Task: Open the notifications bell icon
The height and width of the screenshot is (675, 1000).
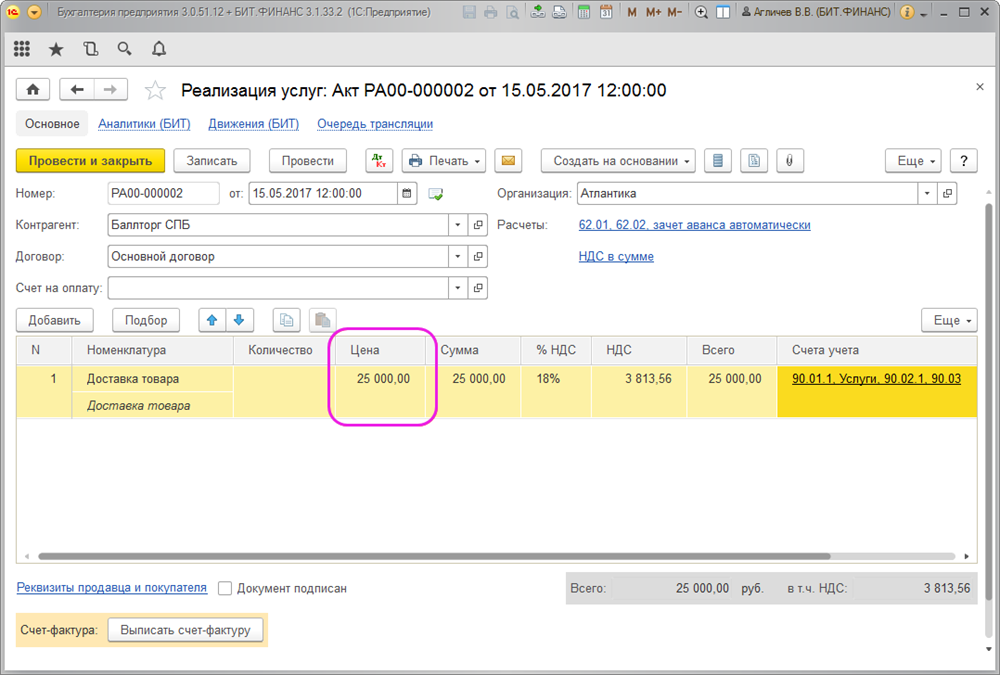Action: (x=159, y=49)
